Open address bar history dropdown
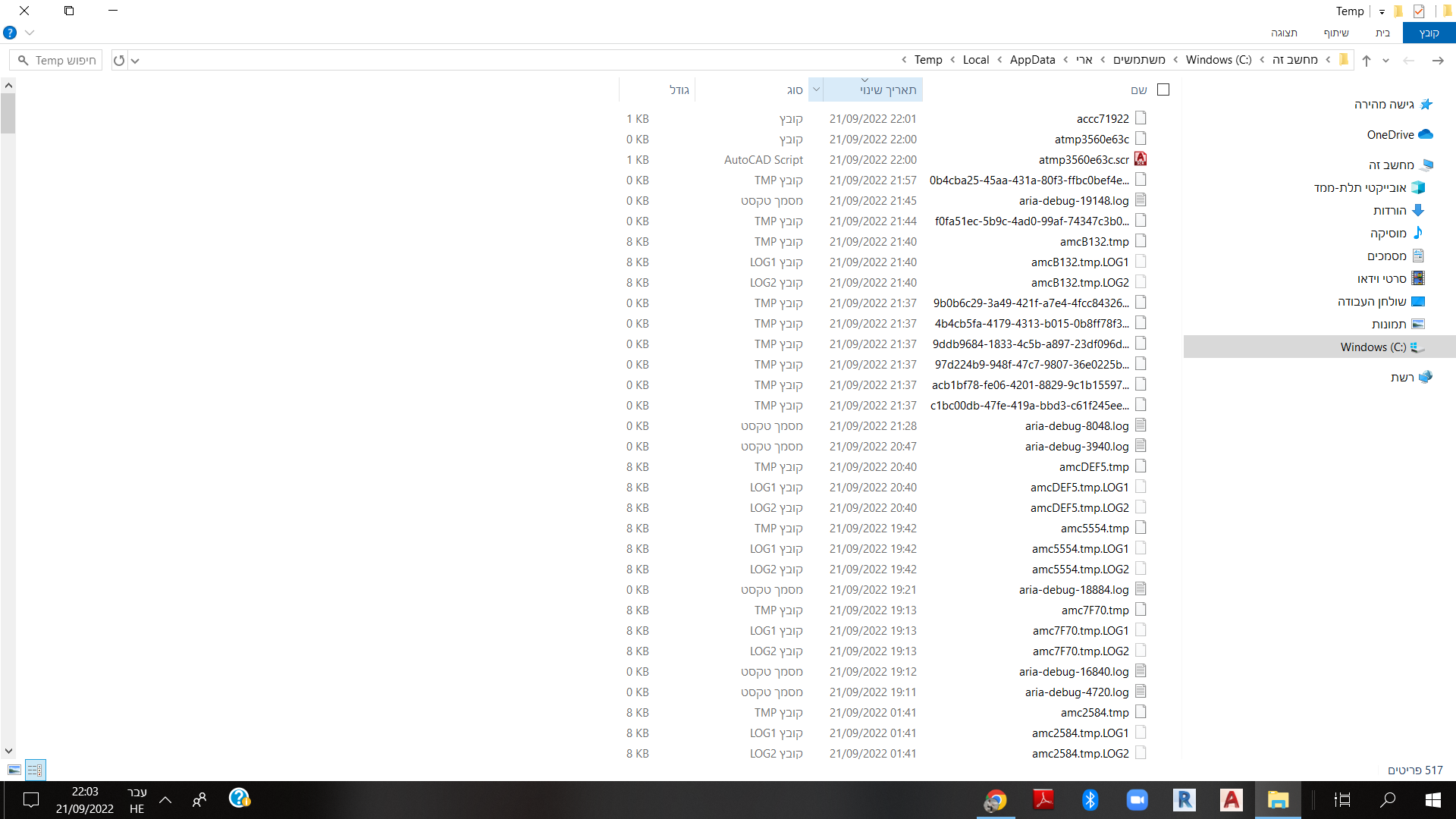Image resolution: width=1456 pixels, height=819 pixels. coord(135,61)
